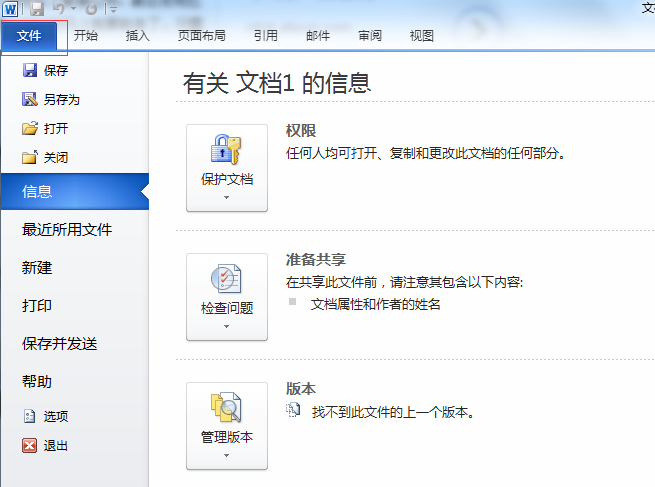Click the save icon in quick access toolbar
The height and width of the screenshot is (487, 655).
[x=37, y=9]
